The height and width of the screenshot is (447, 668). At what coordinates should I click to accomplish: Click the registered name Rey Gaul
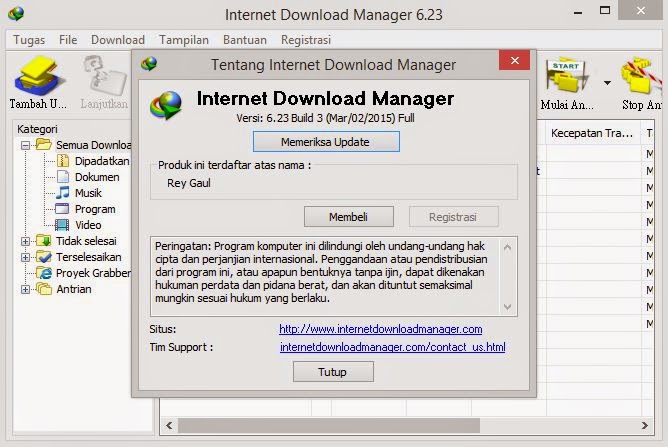[189, 183]
